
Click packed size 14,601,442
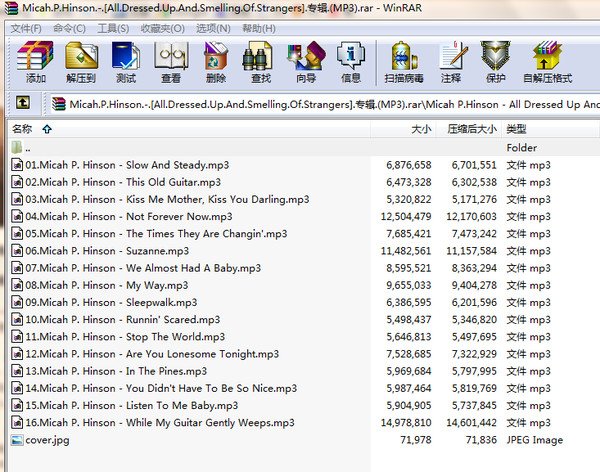[471, 423]
